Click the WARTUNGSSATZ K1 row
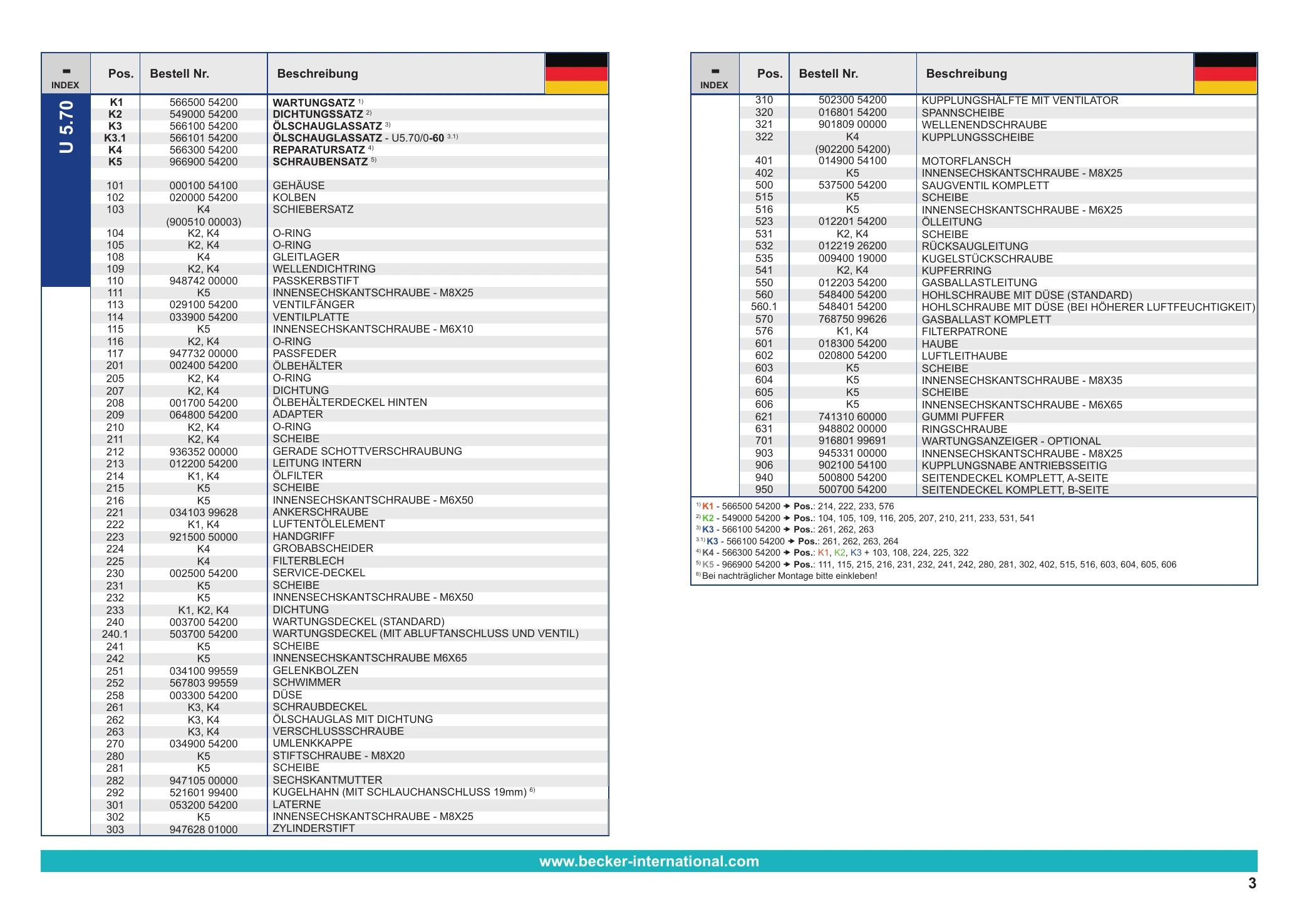 [x=349, y=102]
